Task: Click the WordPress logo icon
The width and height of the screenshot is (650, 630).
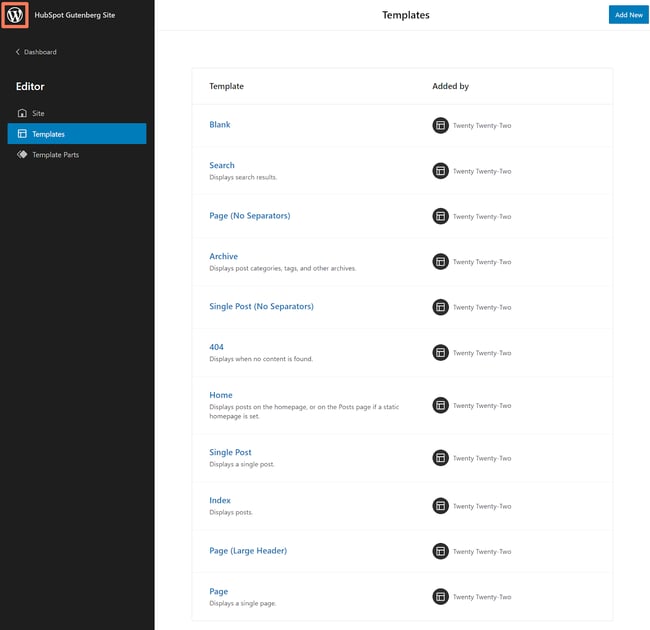Action: pos(14,15)
